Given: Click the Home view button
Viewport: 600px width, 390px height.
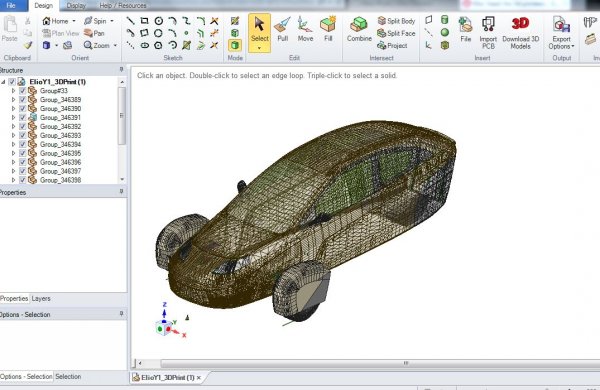Looking at the screenshot, I should tap(56, 21).
